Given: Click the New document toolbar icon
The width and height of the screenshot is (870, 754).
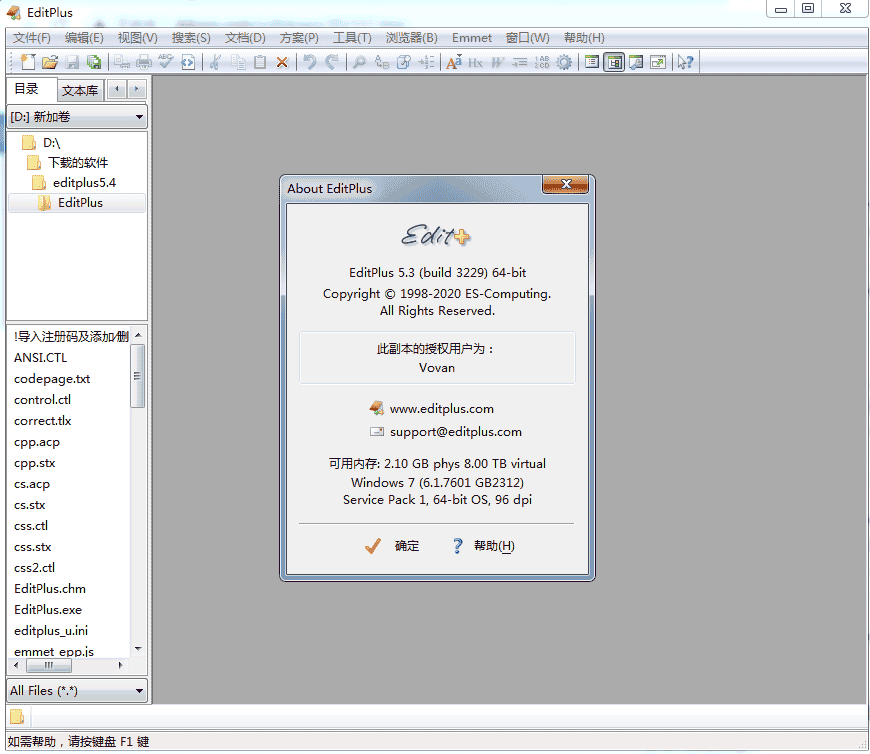Looking at the screenshot, I should [x=28, y=62].
